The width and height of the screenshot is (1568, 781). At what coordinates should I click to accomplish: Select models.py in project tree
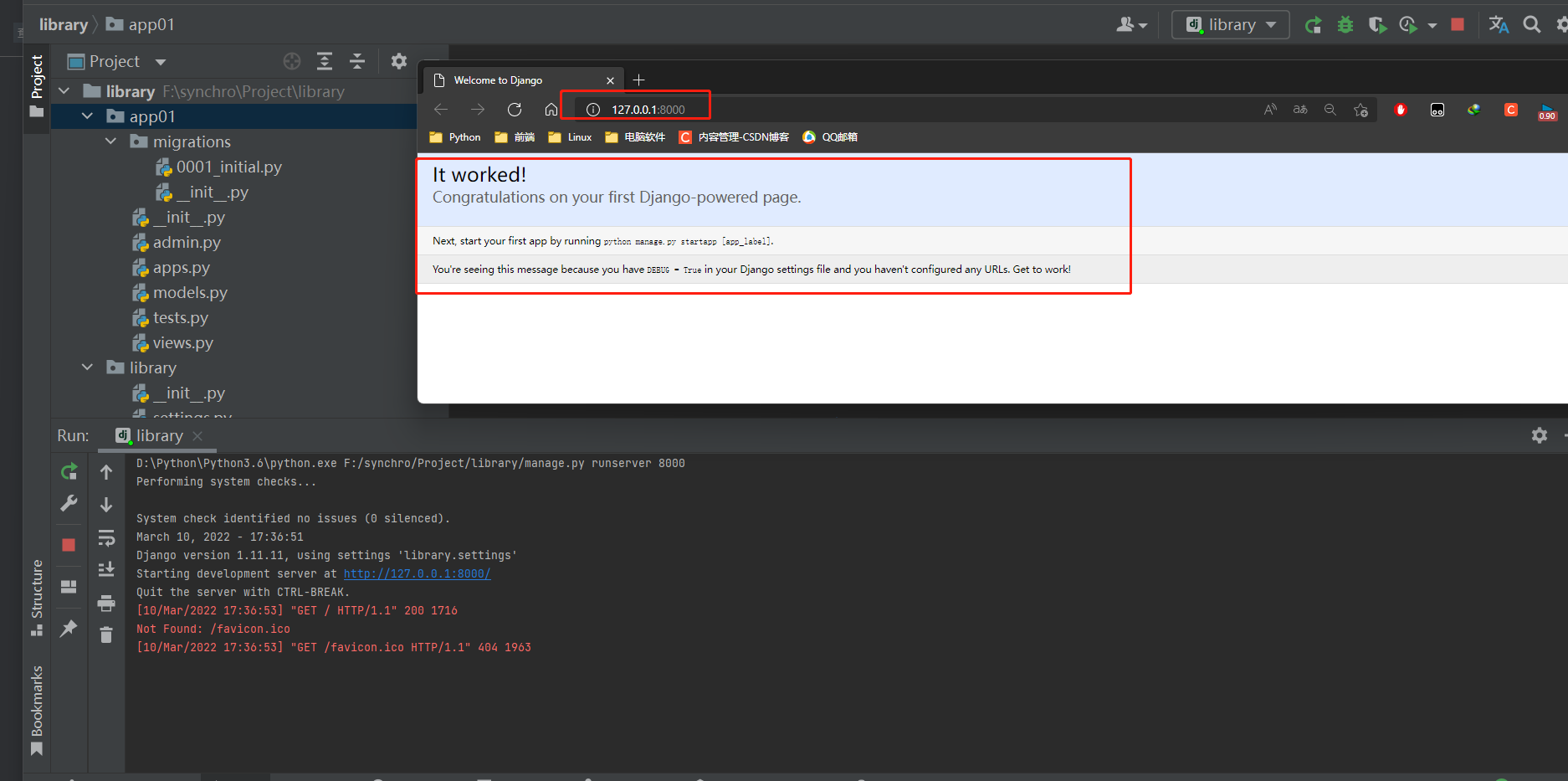(x=190, y=292)
